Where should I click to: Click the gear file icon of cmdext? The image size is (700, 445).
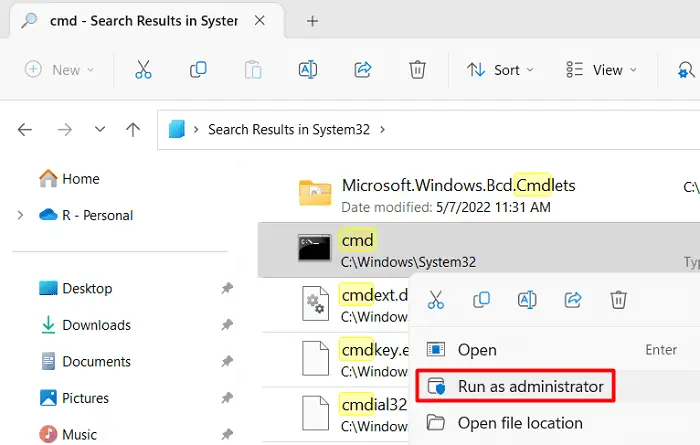point(315,304)
